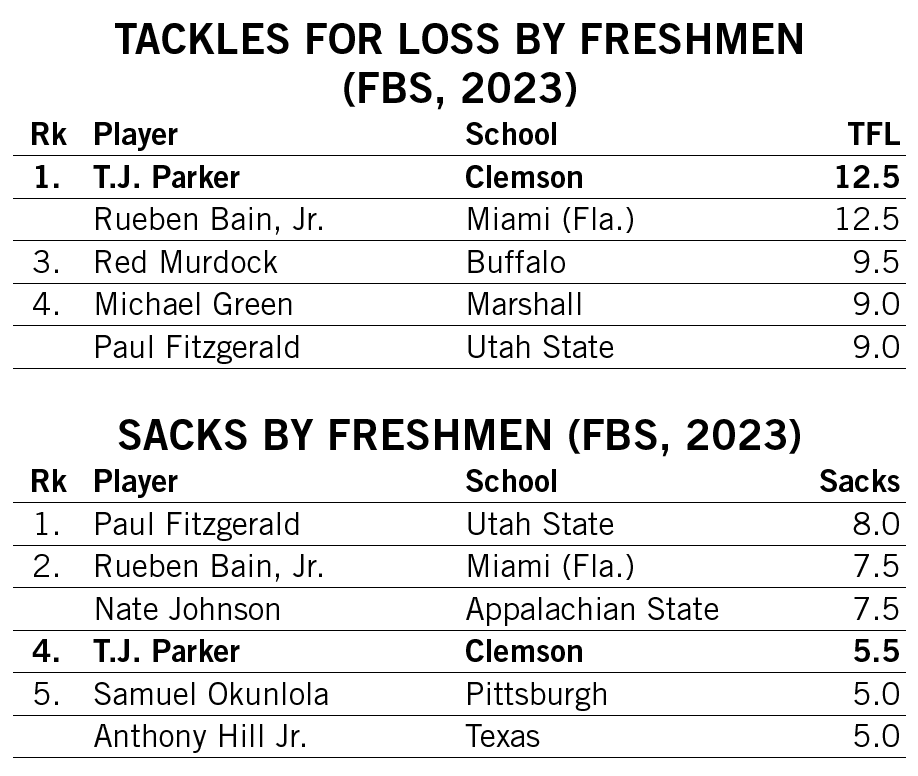Click the Pittsburgh school entry
Screen dimensions: 918x776
click(x=537, y=695)
